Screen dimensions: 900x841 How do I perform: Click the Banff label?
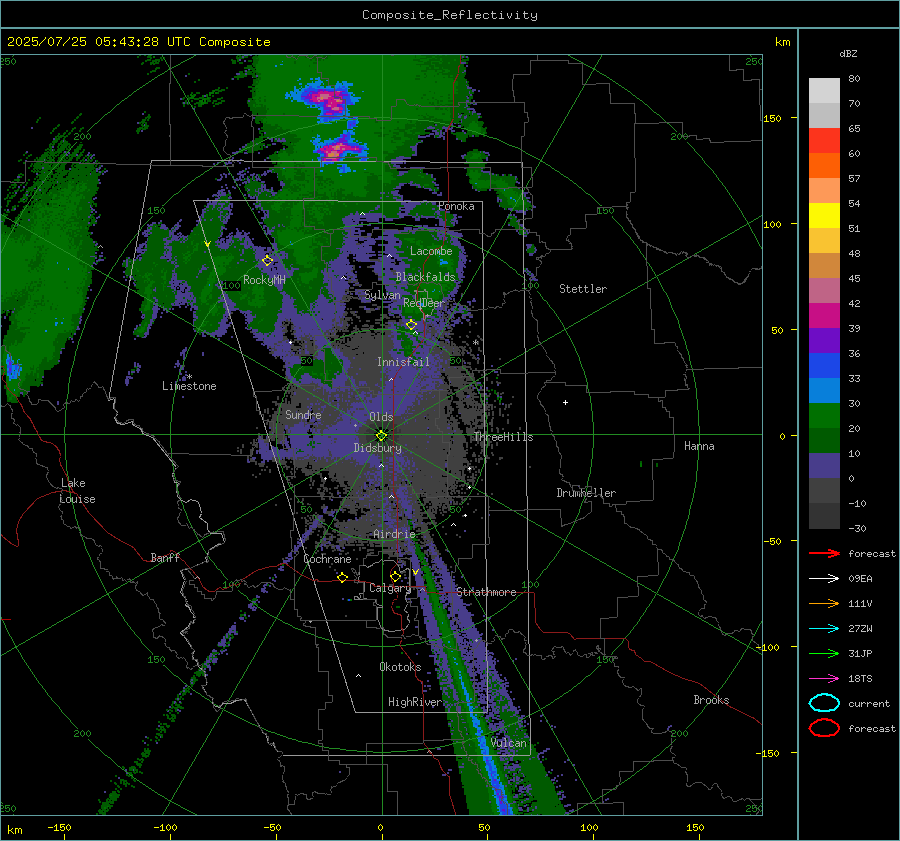(165, 557)
